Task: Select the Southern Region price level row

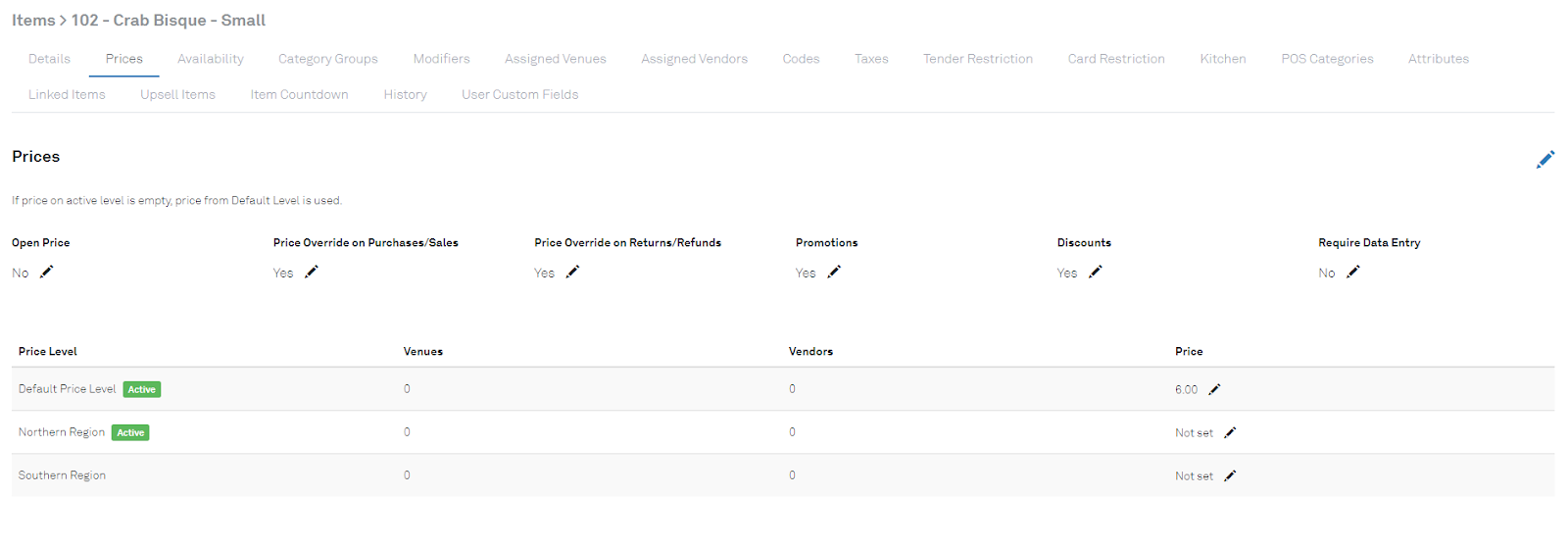Action: click(x=62, y=475)
